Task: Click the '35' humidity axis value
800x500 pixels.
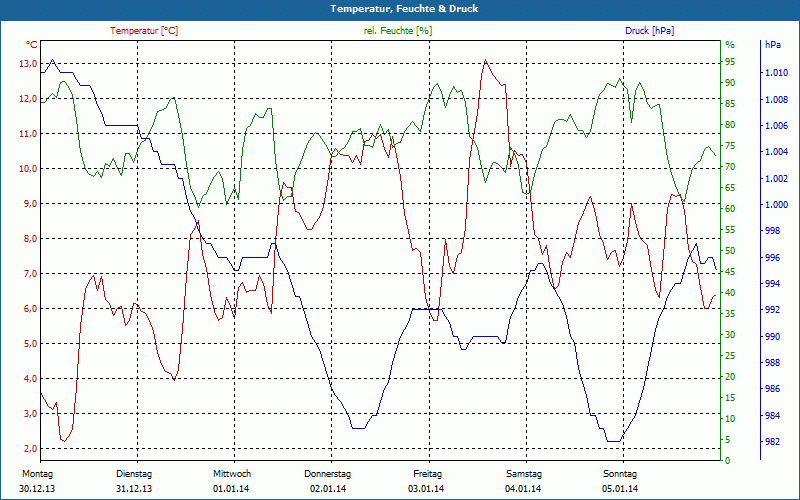Action: coord(730,314)
